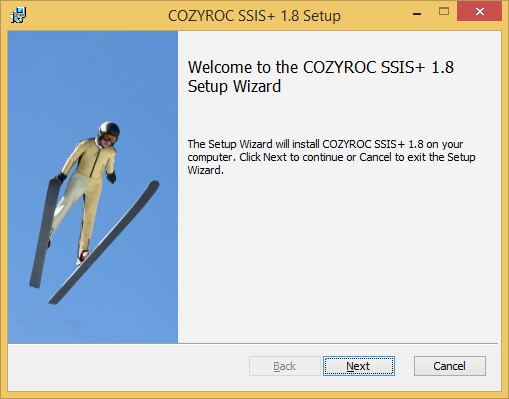Close the setup wizard window
The width and height of the screenshot is (509, 399).
click(479, 12)
